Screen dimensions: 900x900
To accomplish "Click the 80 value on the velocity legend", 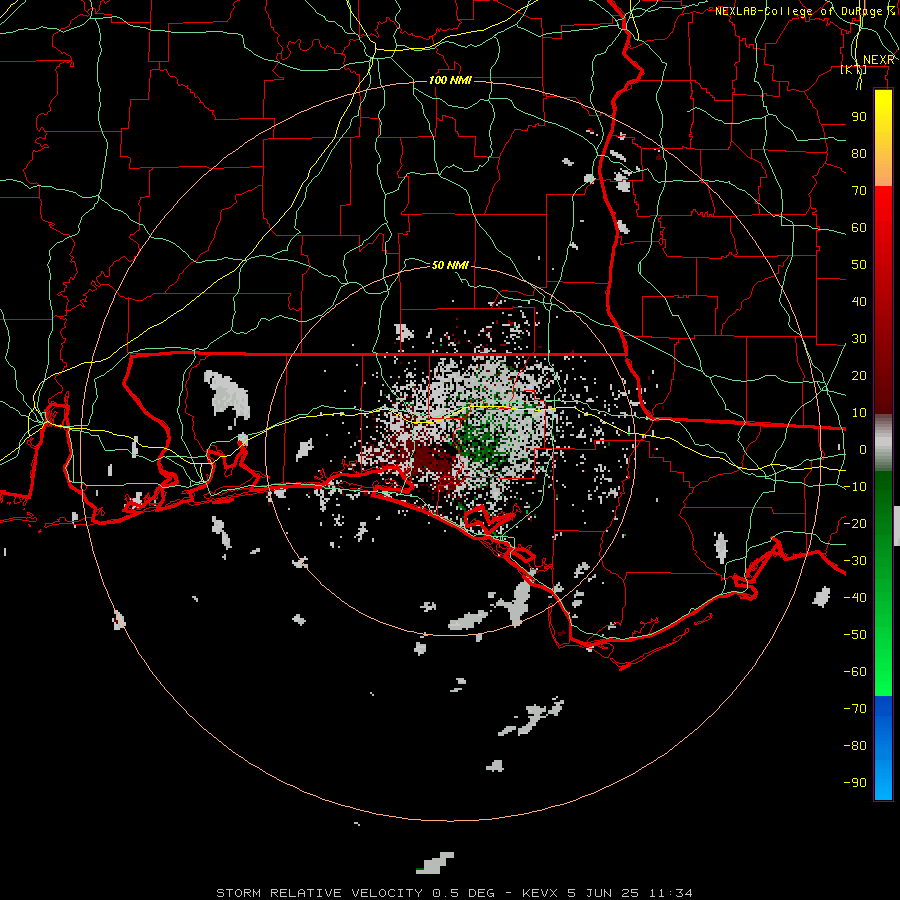I will pos(859,154).
